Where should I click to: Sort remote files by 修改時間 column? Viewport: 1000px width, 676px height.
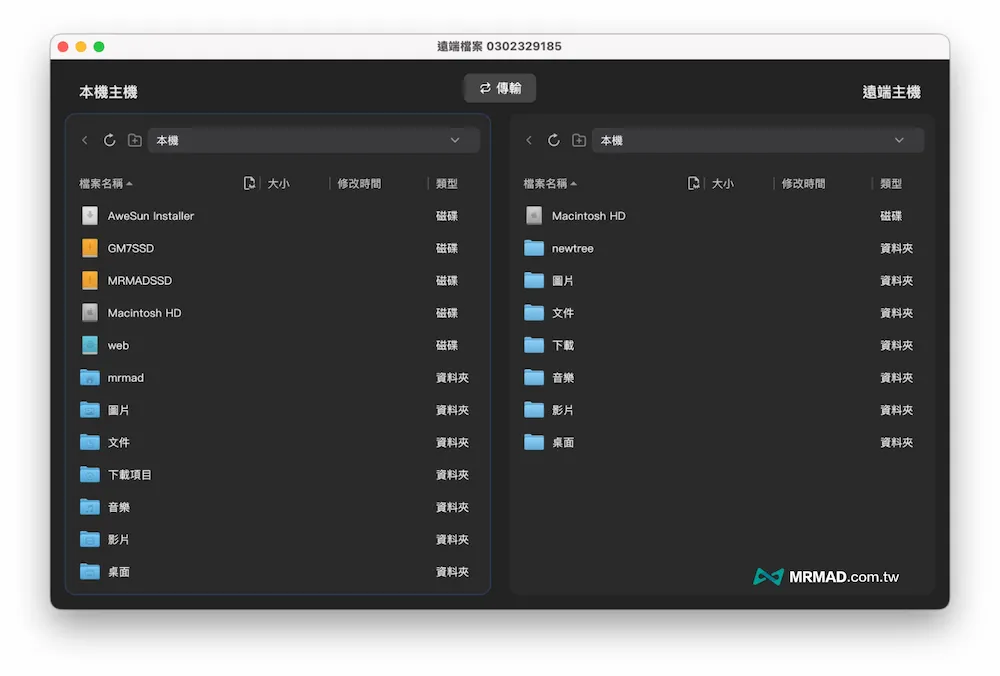(x=804, y=184)
